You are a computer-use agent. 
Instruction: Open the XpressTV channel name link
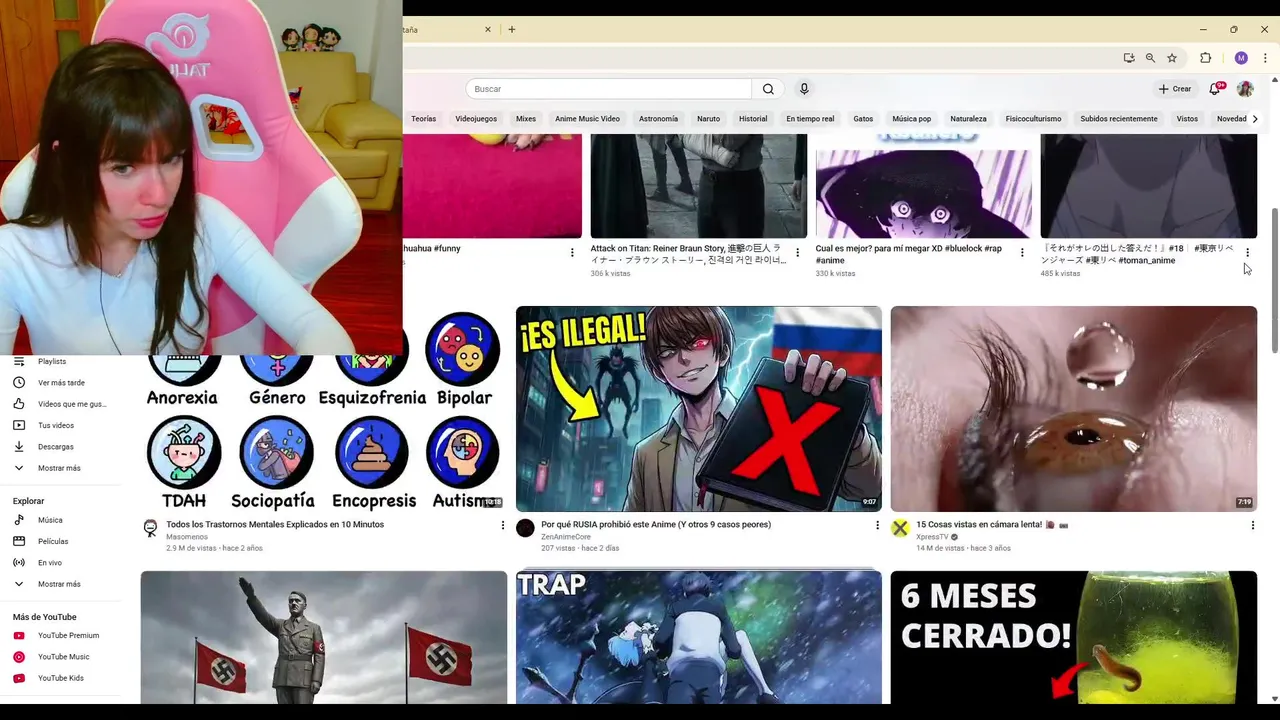pos(932,537)
